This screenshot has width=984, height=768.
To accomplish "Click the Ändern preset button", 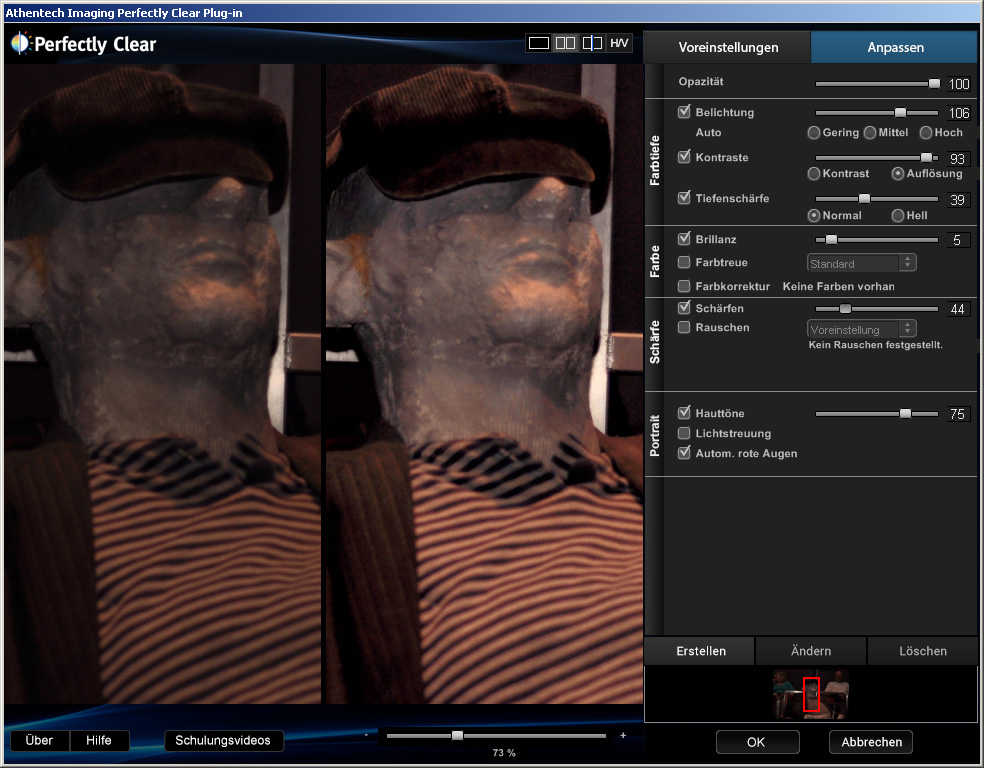I will click(811, 651).
